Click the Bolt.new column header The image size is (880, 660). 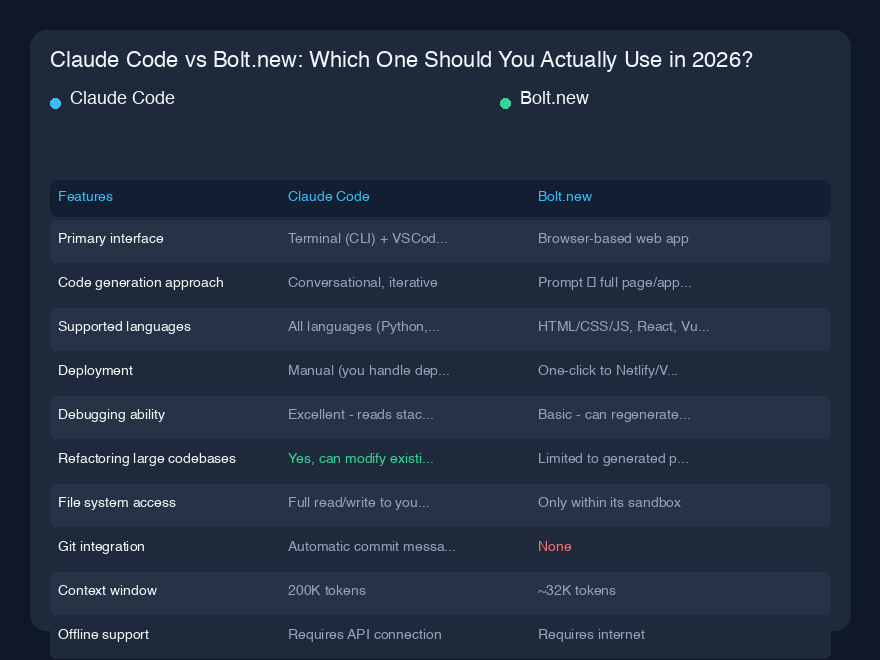pyautogui.click(x=565, y=196)
